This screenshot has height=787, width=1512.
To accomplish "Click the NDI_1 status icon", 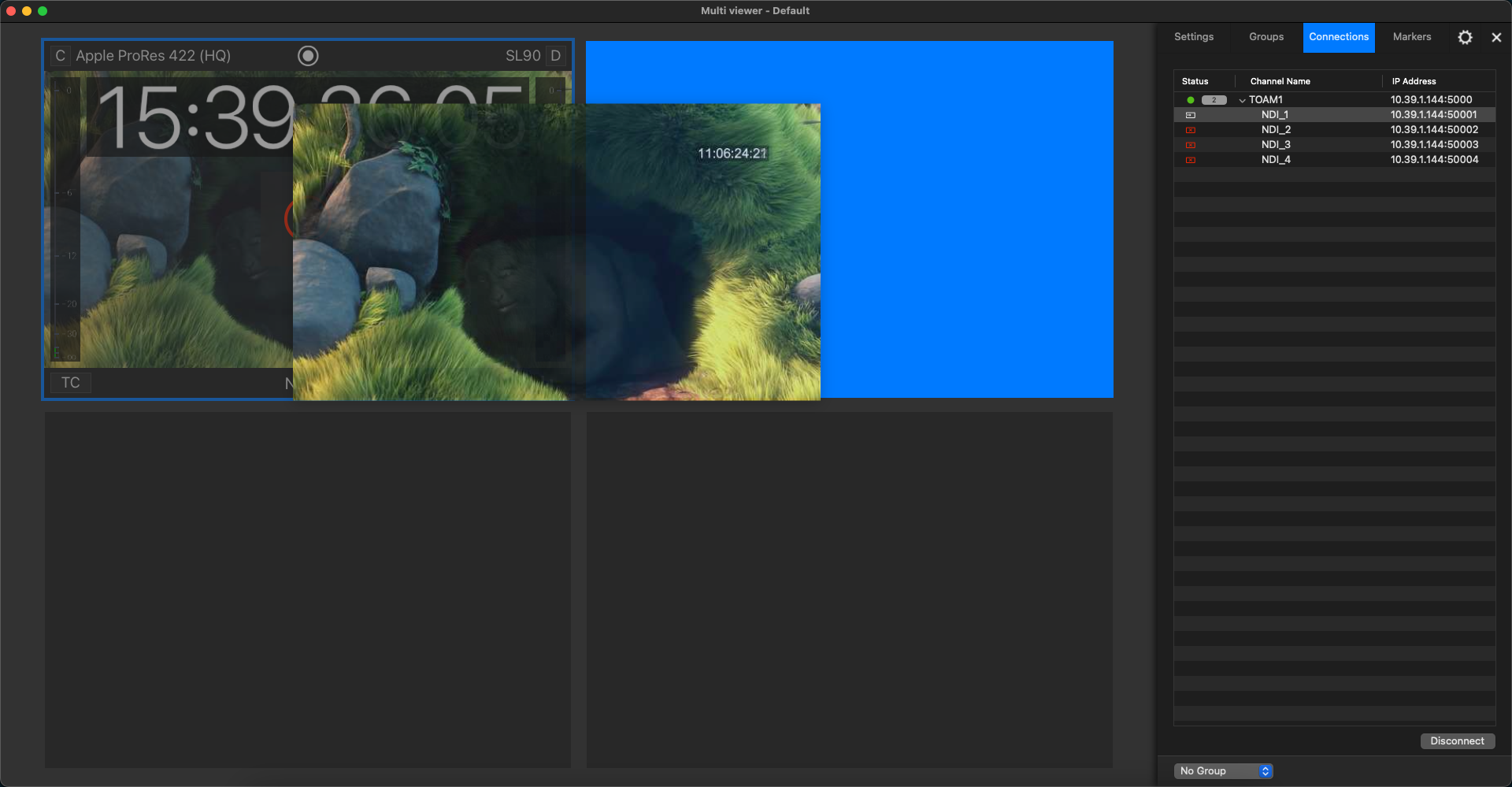I will pyautogui.click(x=1191, y=115).
